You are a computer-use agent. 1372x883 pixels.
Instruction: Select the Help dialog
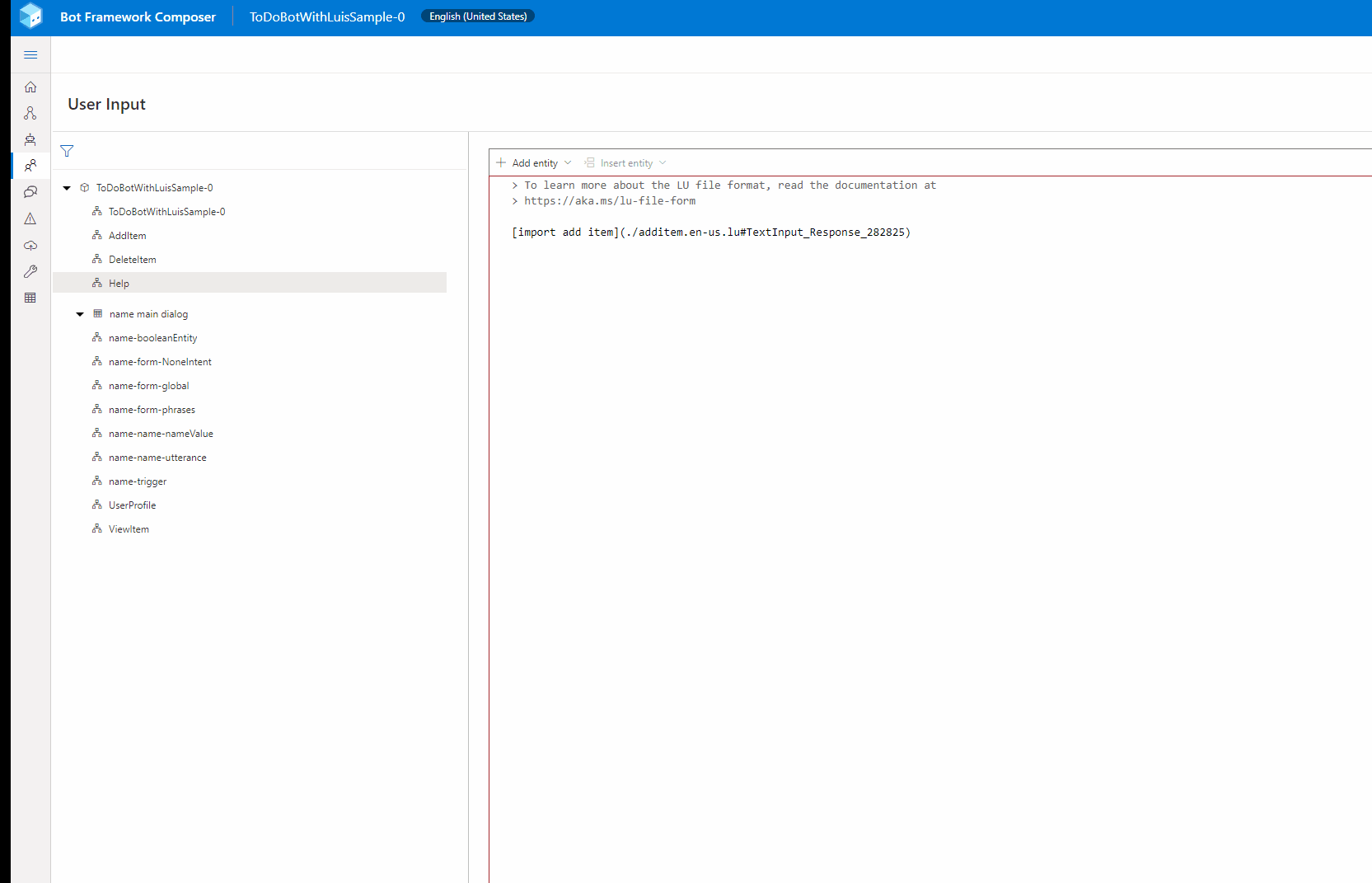tap(250, 284)
